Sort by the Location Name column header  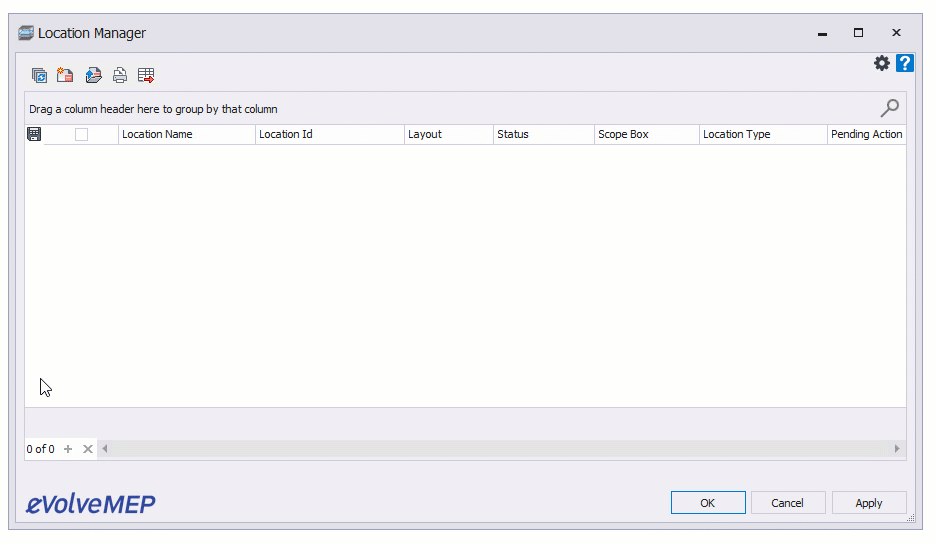tap(187, 134)
